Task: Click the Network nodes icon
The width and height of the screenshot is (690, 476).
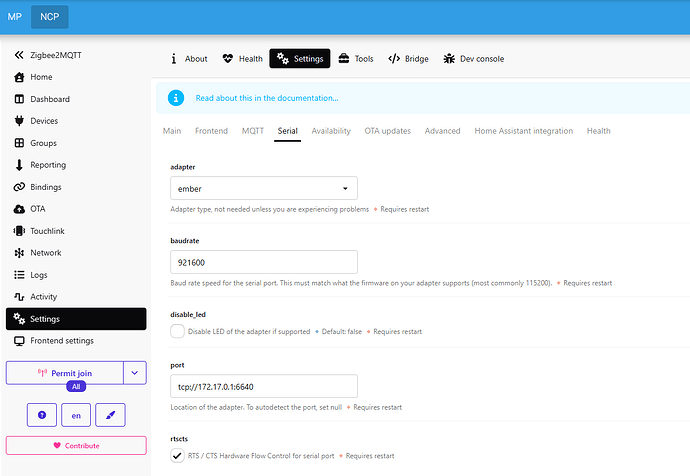Action: (x=19, y=253)
